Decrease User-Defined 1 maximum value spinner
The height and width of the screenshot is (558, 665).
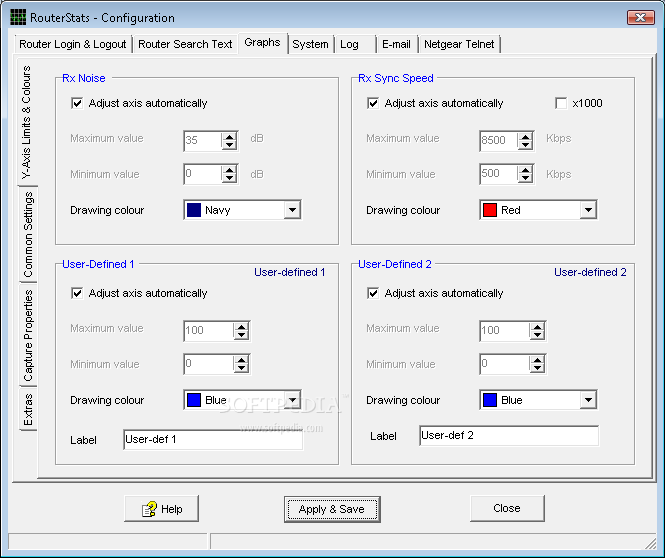241,335
